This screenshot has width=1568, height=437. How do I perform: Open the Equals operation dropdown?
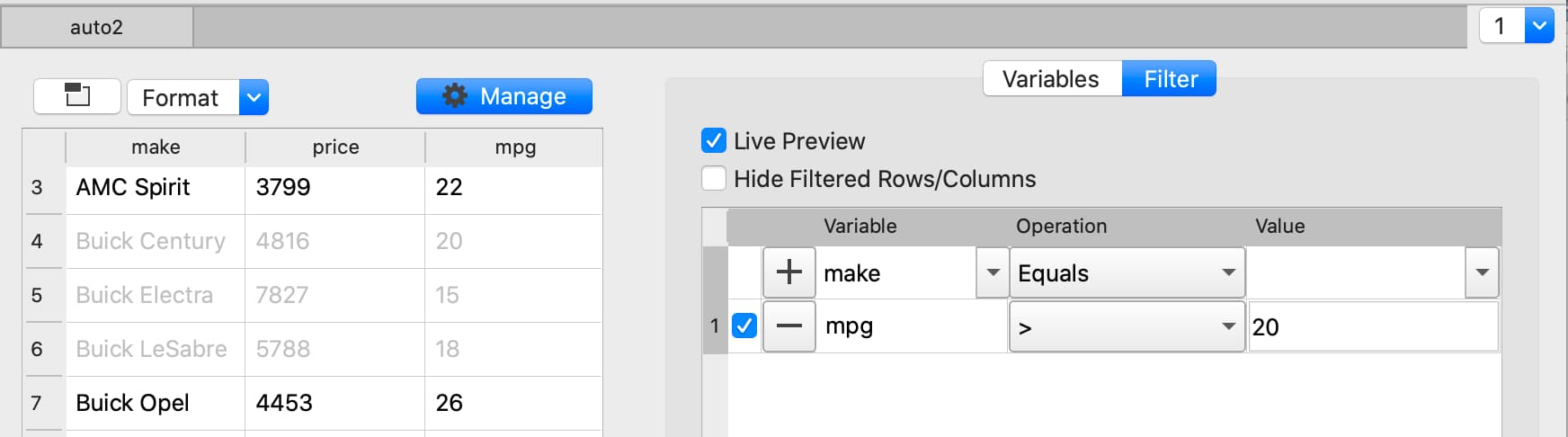pos(1127,272)
